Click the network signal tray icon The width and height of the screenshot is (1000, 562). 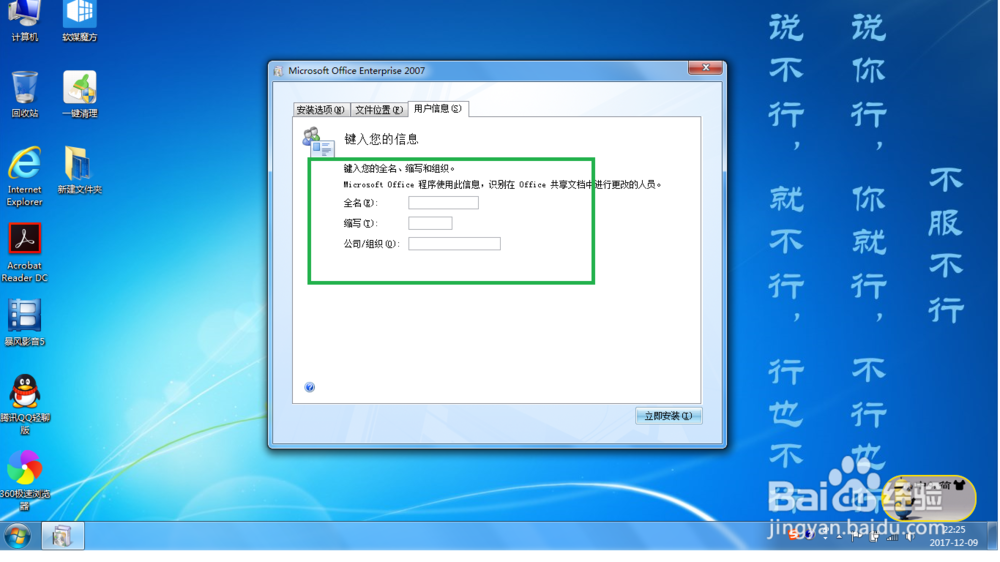tap(892, 537)
